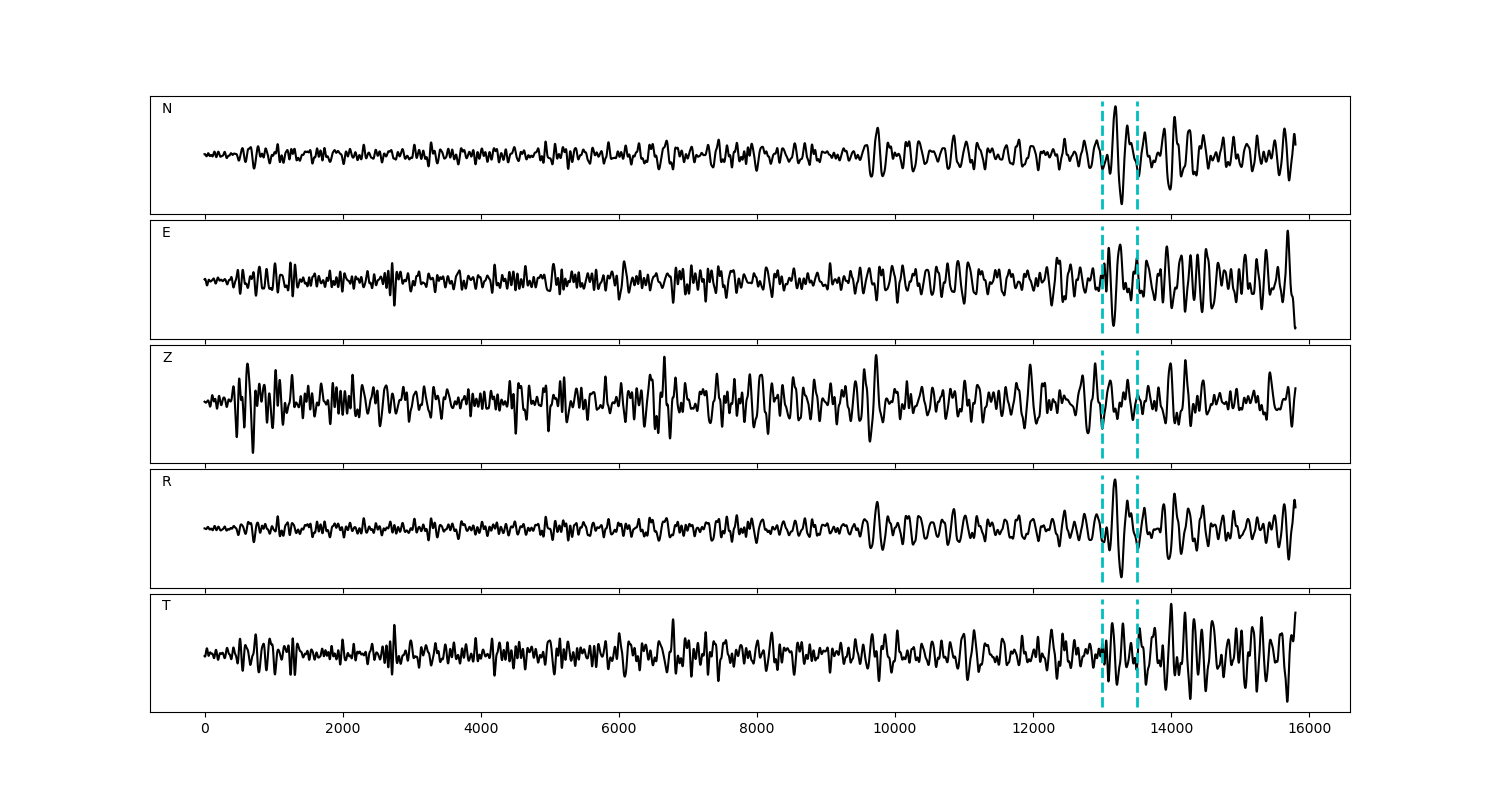Click the x-axis tick label 4000
This screenshot has width=1500, height=800.
(x=481, y=730)
